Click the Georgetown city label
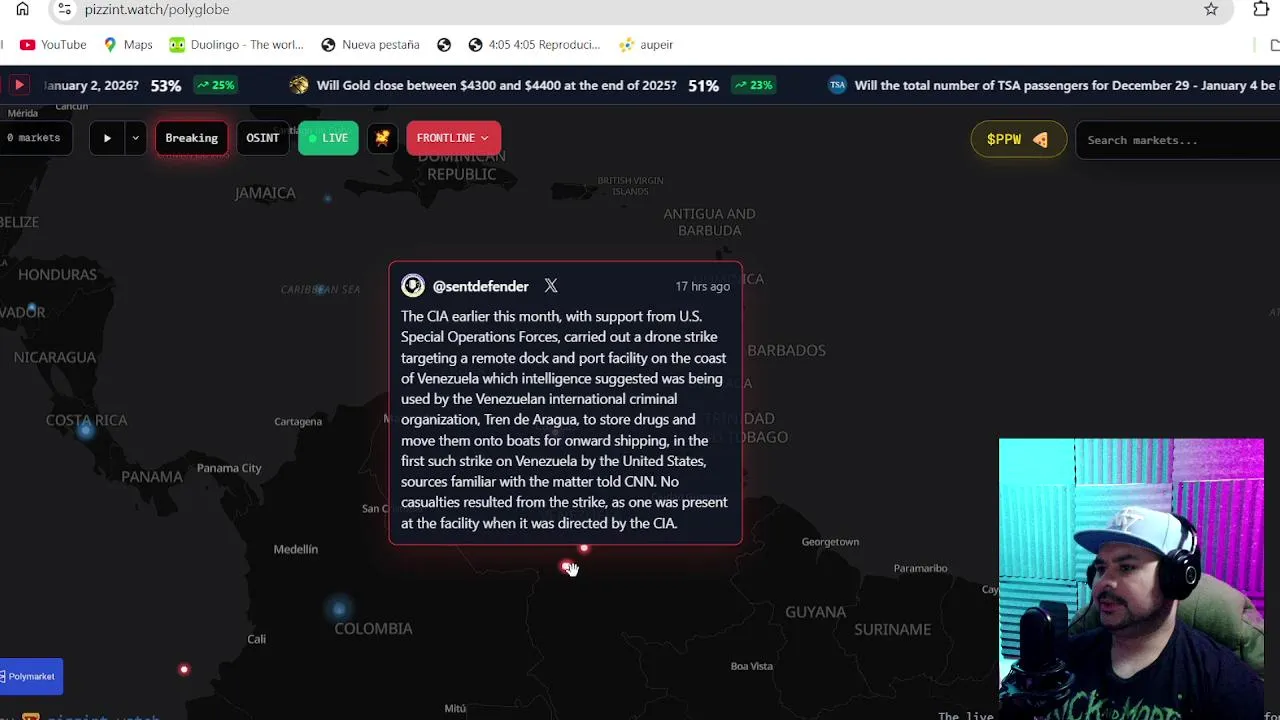 click(x=830, y=542)
